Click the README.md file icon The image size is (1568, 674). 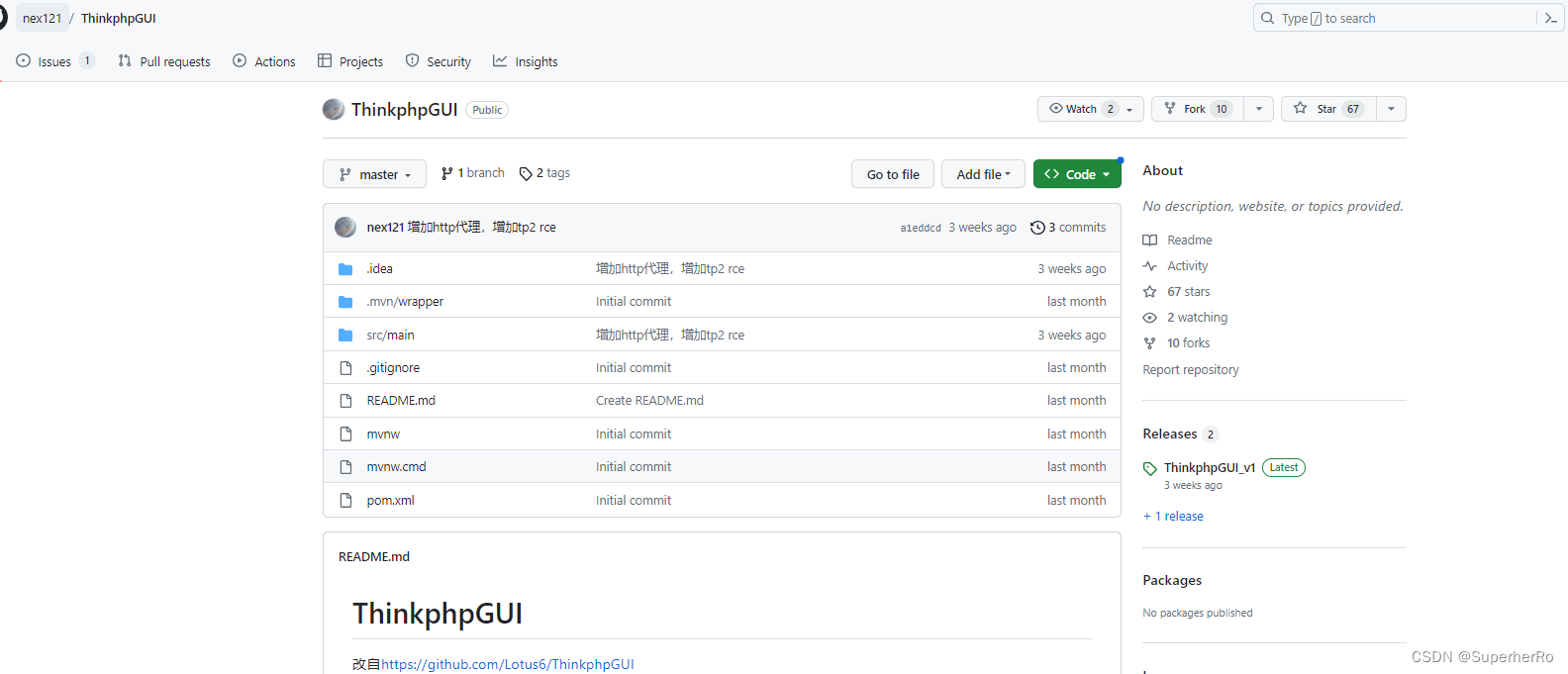pyautogui.click(x=345, y=401)
